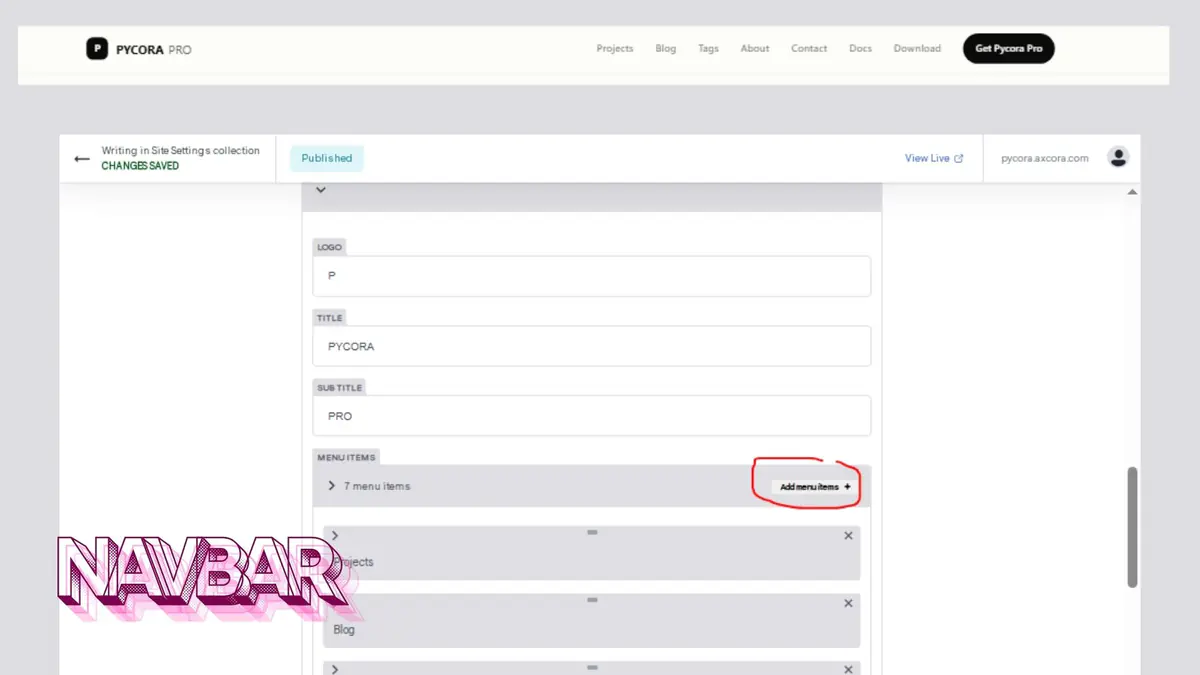Image resolution: width=1200 pixels, height=675 pixels.
Task: Open the user account avatar icon
Action: 1118,157
